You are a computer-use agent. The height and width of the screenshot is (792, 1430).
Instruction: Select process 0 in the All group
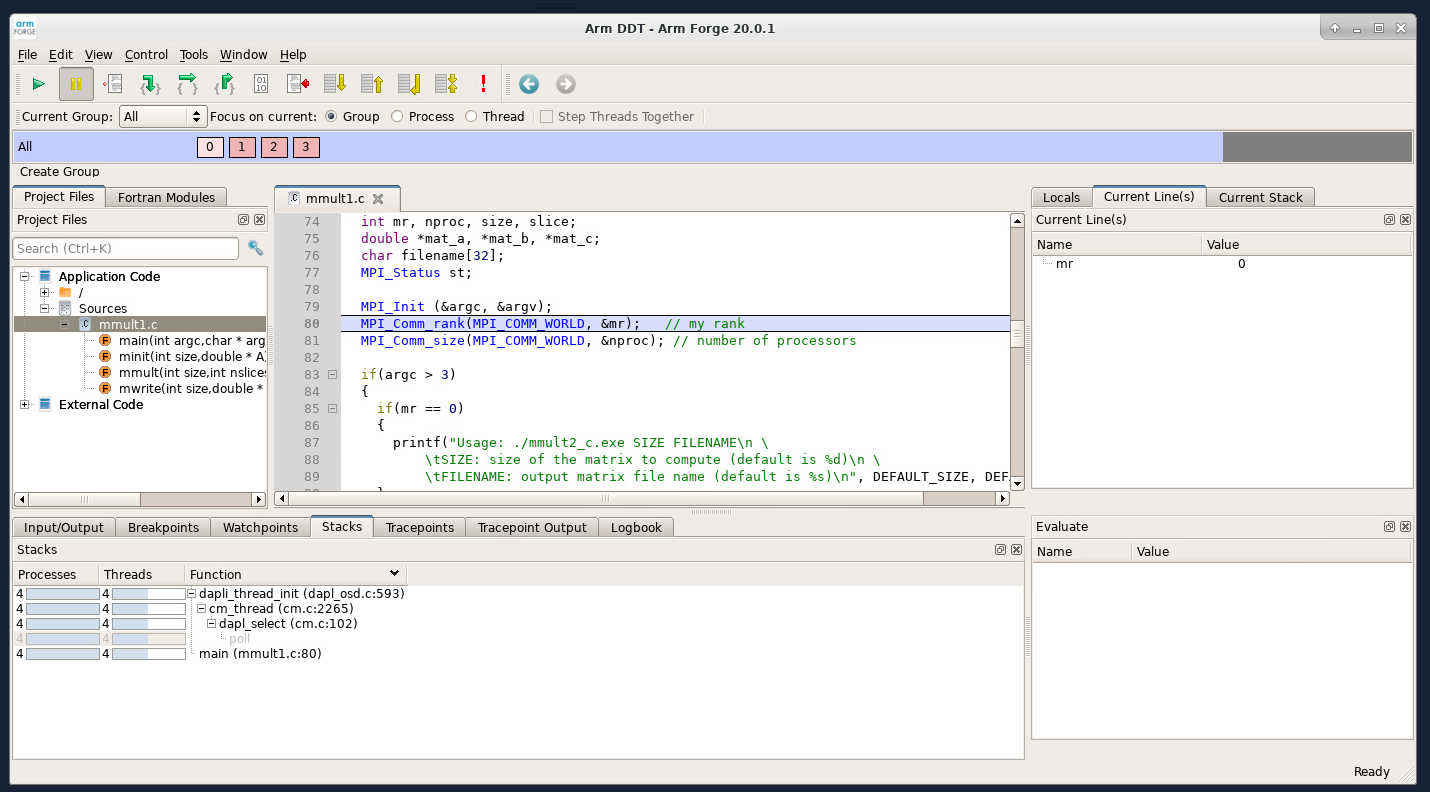[x=210, y=147]
